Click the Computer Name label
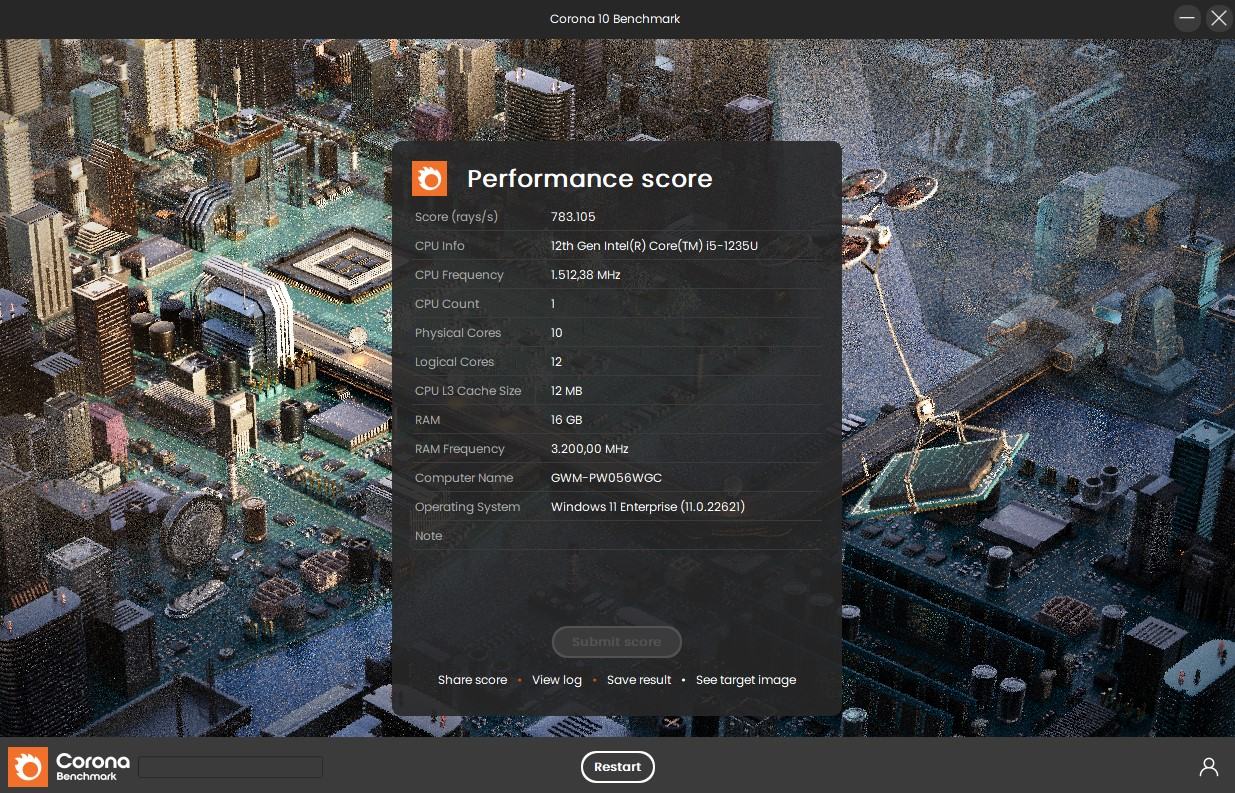 [x=464, y=478]
